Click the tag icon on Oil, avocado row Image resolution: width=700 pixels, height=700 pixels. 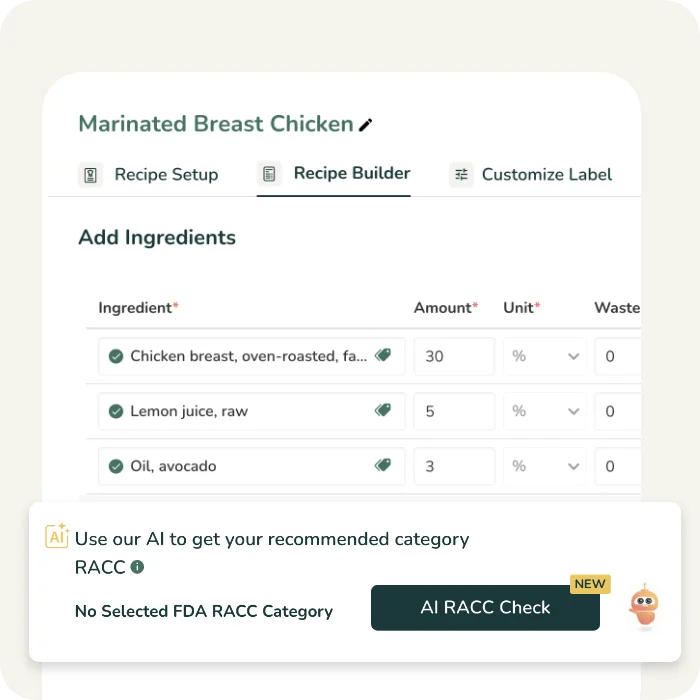click(x=383, y=465)
